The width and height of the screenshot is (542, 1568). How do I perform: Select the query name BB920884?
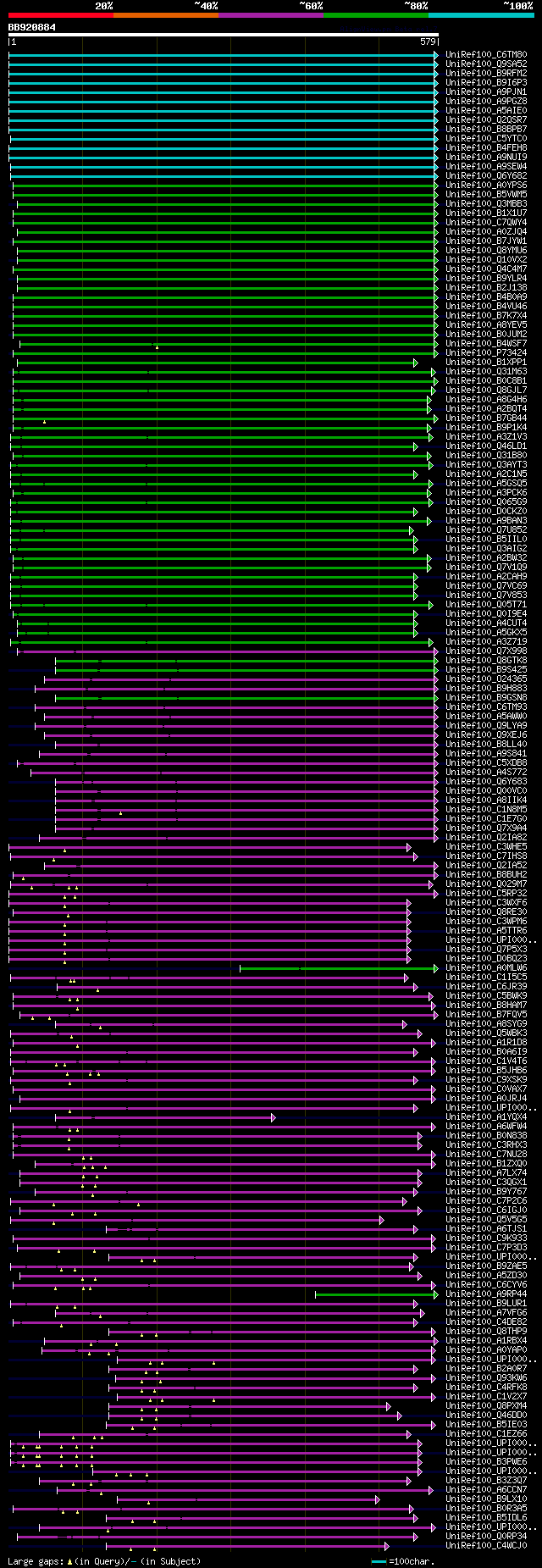point(32,27)
